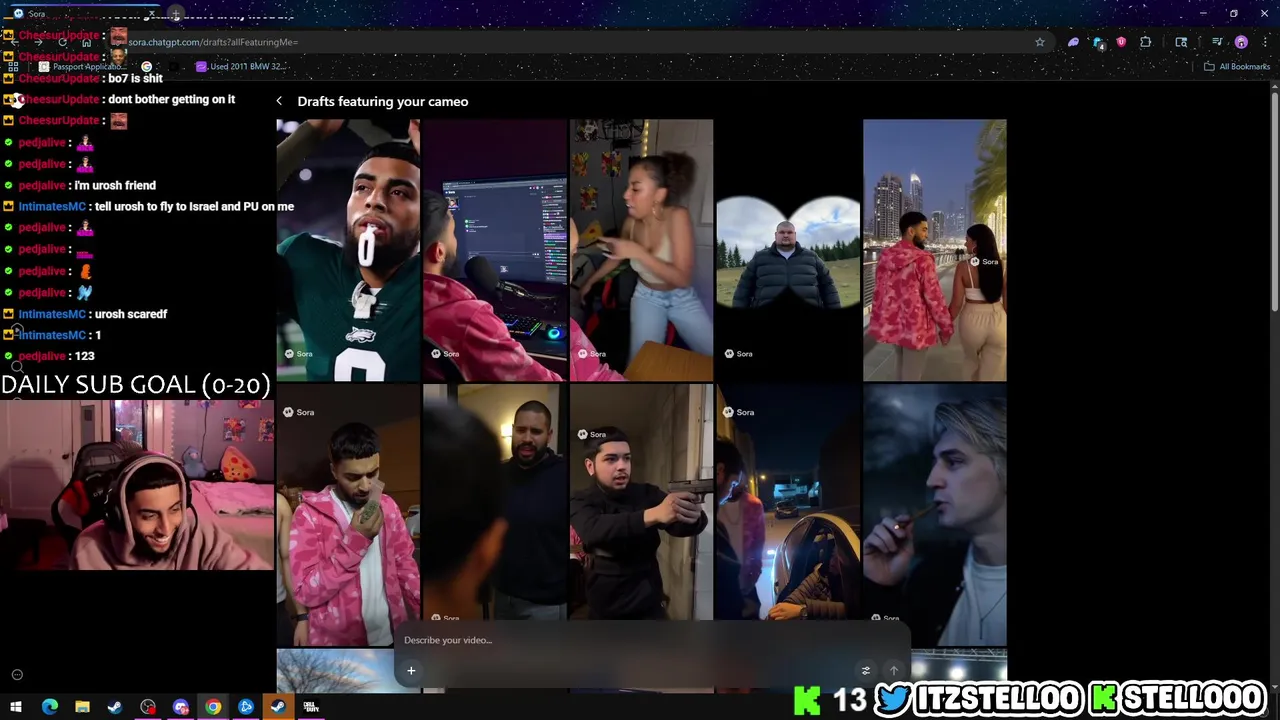Open the binocular view puffer jacket man draft
This screenshot has width=1280, height=720.
788,250
